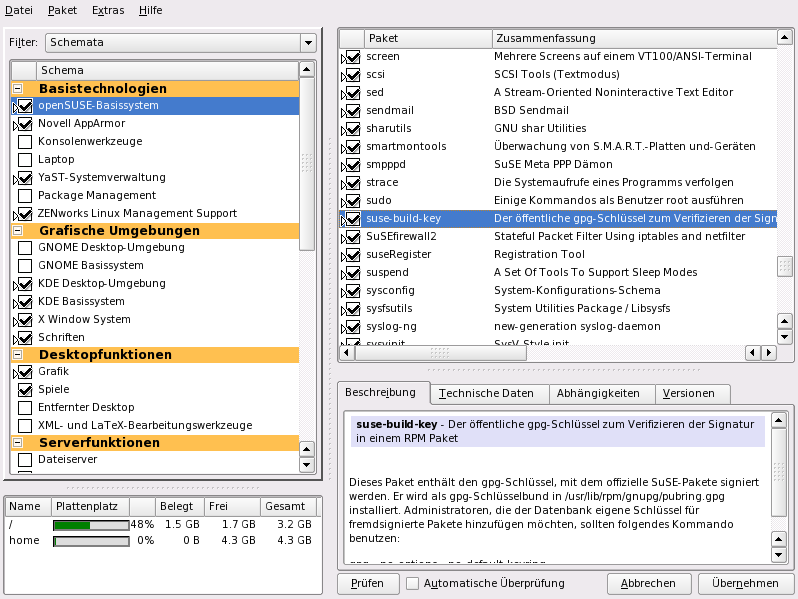Open the Extras menu
Screen dimensions: 798x599
pos(108,10)
